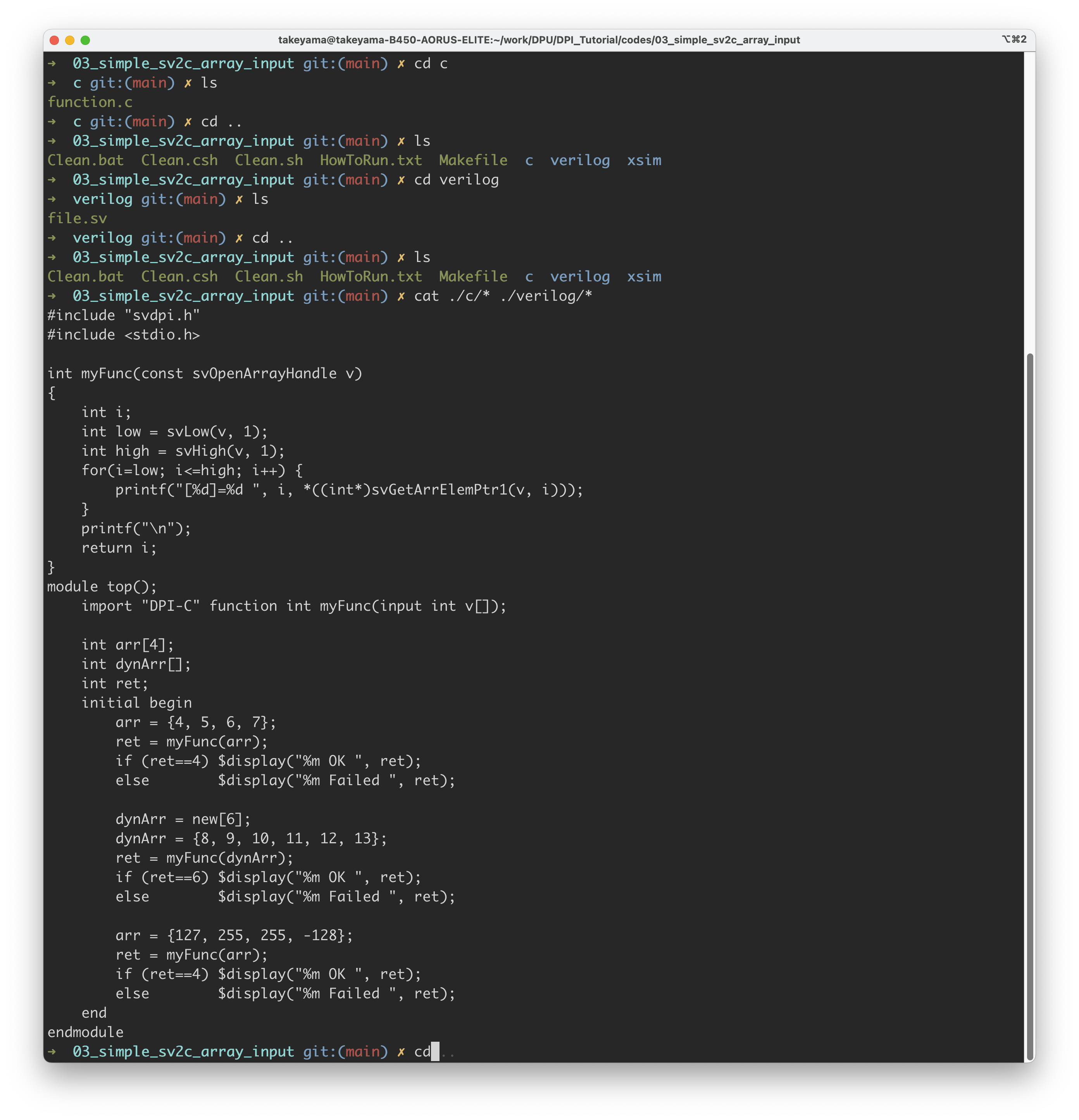Click the 'int dynArr[];' declaration

(x=136, y=664)
